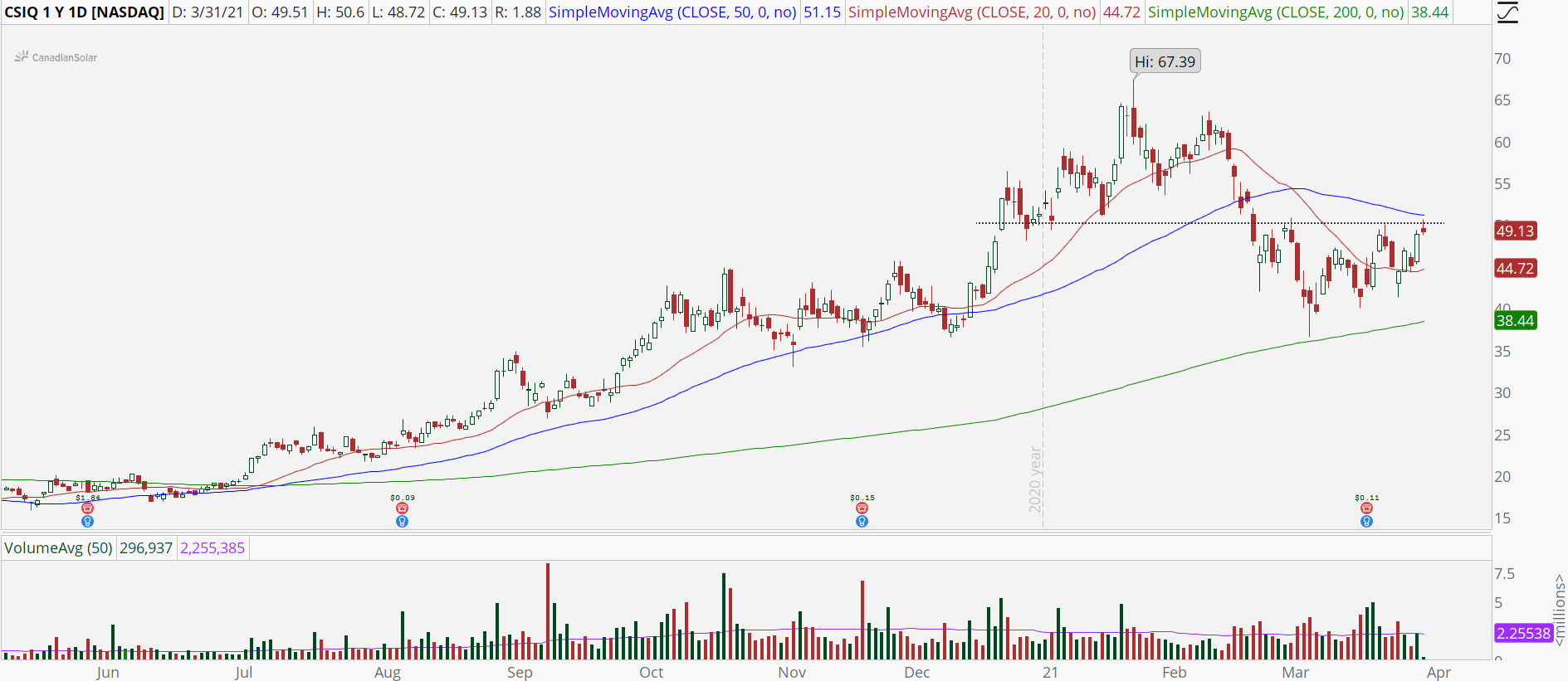Click the Hi: 67.39 price bubble
This screenshot has width=1568, height=681.
[1165, 61]
